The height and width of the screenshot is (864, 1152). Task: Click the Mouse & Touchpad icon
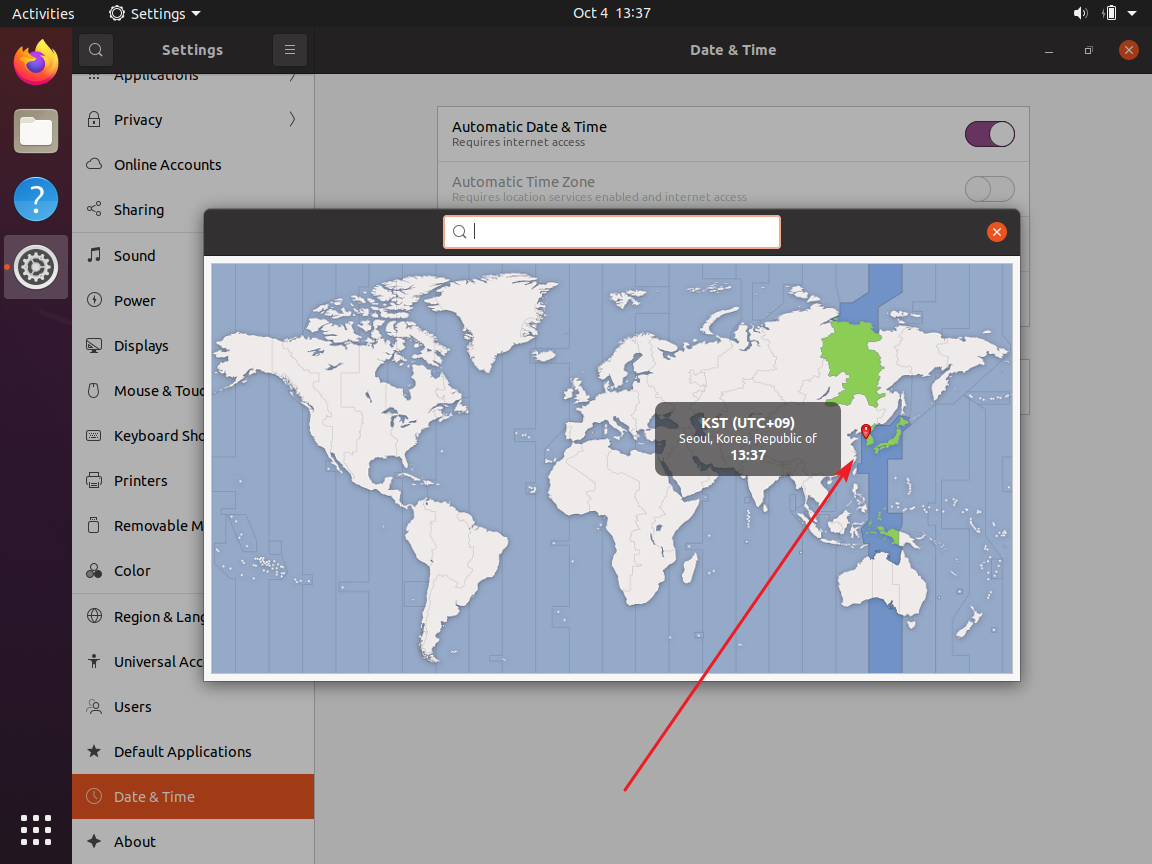(93, 390)
